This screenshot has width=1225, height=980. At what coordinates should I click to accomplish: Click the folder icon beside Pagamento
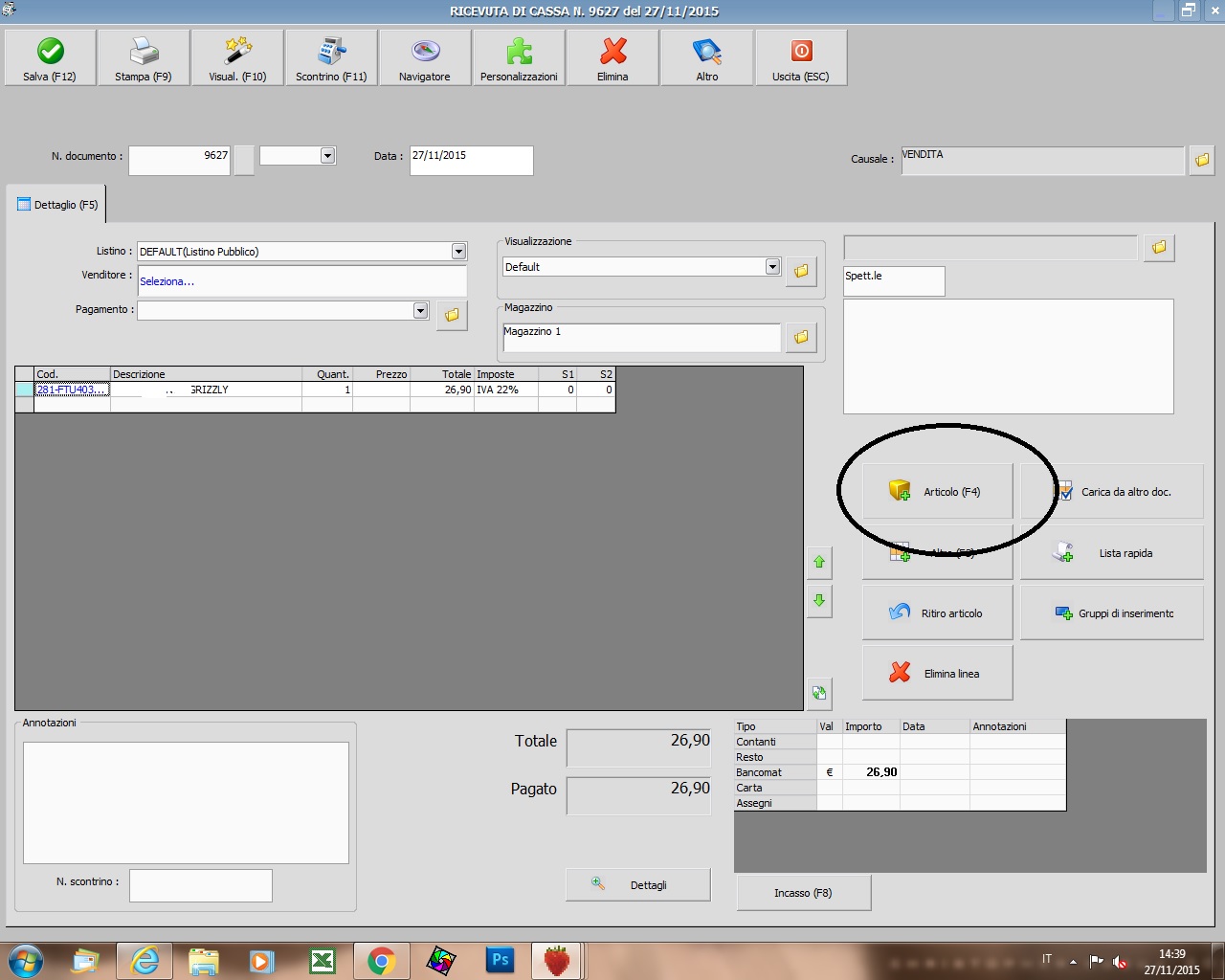coord(452,315)
